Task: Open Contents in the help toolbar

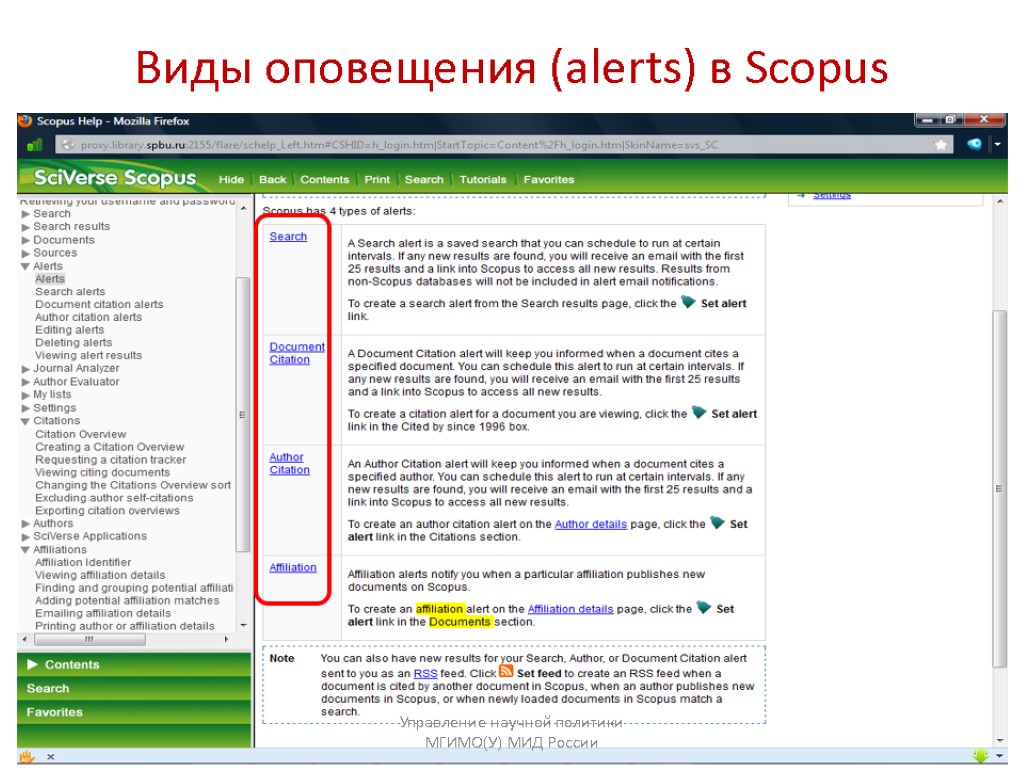Action: pyautogui.click(x=325, y=180)
